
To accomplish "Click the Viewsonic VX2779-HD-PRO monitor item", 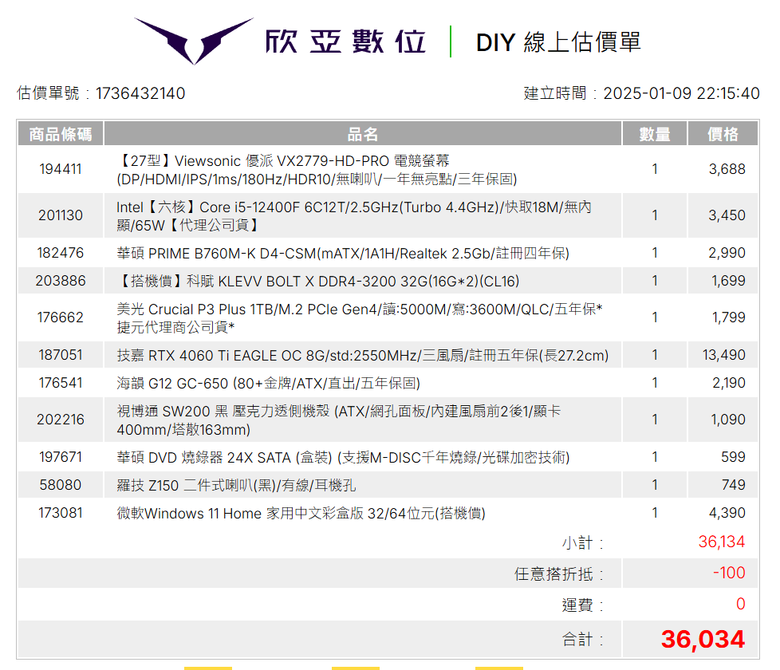I will [x=317, y=170].
